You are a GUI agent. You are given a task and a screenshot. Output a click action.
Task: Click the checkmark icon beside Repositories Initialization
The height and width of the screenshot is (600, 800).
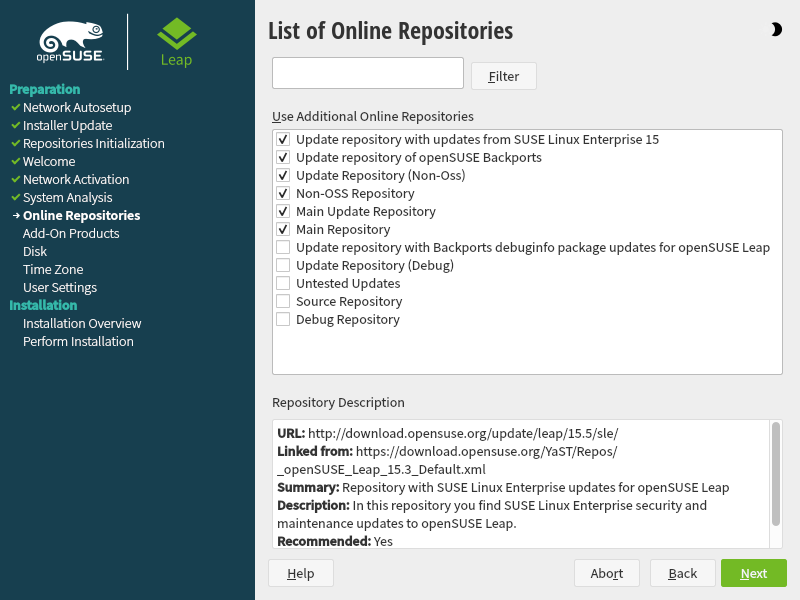(x=13, y=143)
